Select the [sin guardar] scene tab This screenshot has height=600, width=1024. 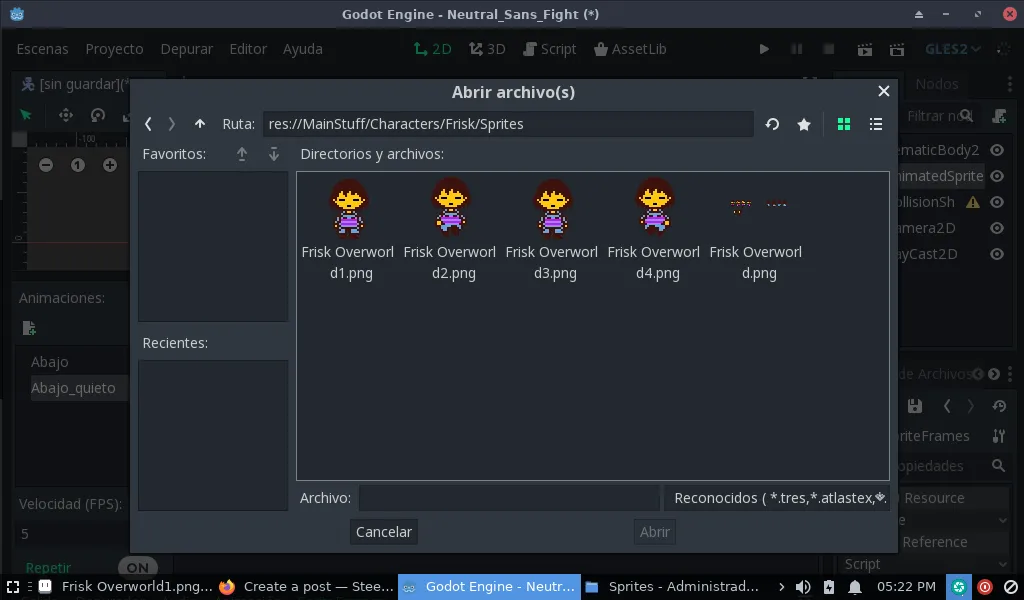(75, 84)
